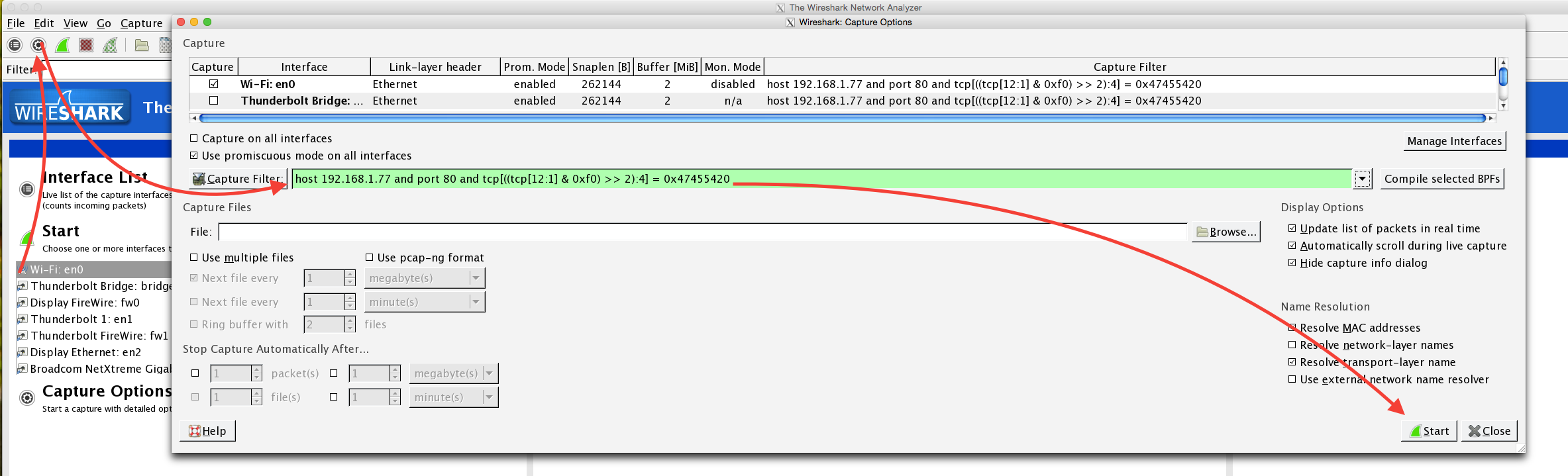This screenshot has height=476, width=1568.
Task: Click the Capture Filter column header
Action: (x=1129, y=67)
